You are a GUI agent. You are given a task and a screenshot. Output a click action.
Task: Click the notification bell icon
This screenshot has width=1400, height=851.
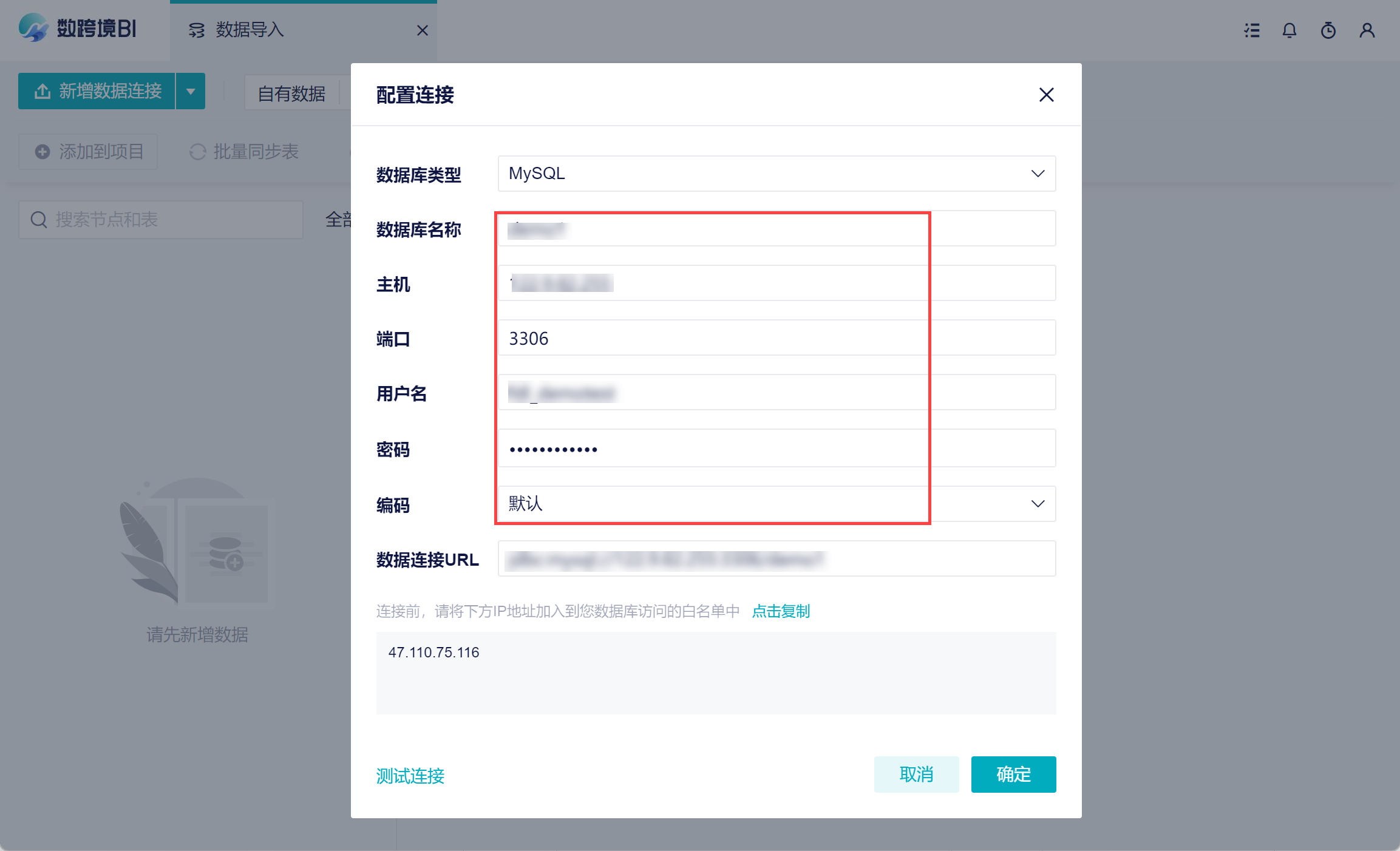(1289, 30)
